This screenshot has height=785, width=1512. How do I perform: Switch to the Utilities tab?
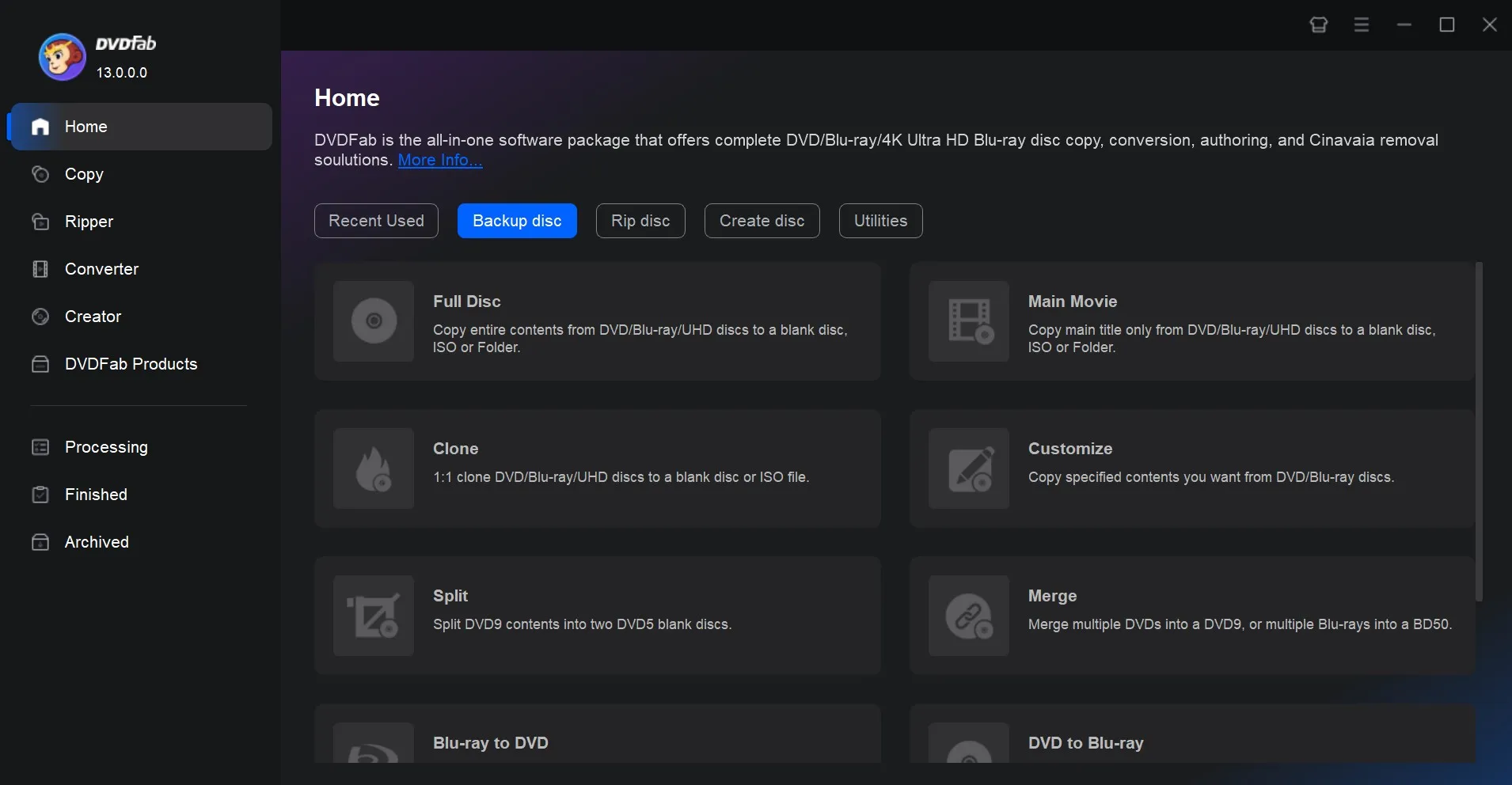(x=880, y=221)
